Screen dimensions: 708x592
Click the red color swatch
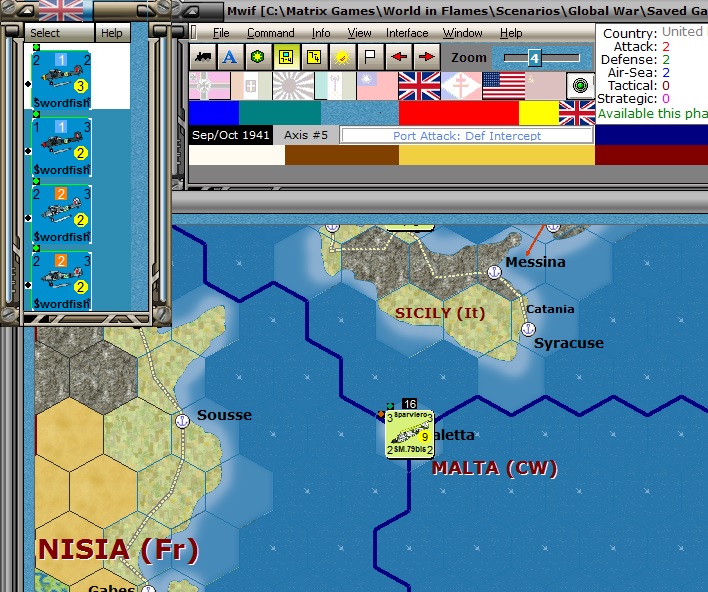[459, 113]
